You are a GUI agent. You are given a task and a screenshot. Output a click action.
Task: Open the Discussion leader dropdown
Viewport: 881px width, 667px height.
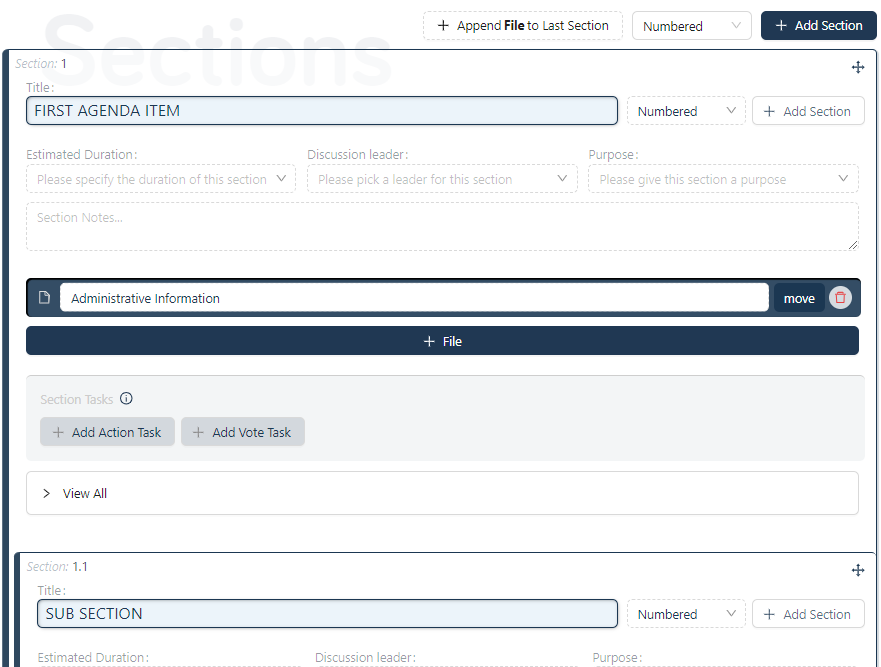[442, 179]
